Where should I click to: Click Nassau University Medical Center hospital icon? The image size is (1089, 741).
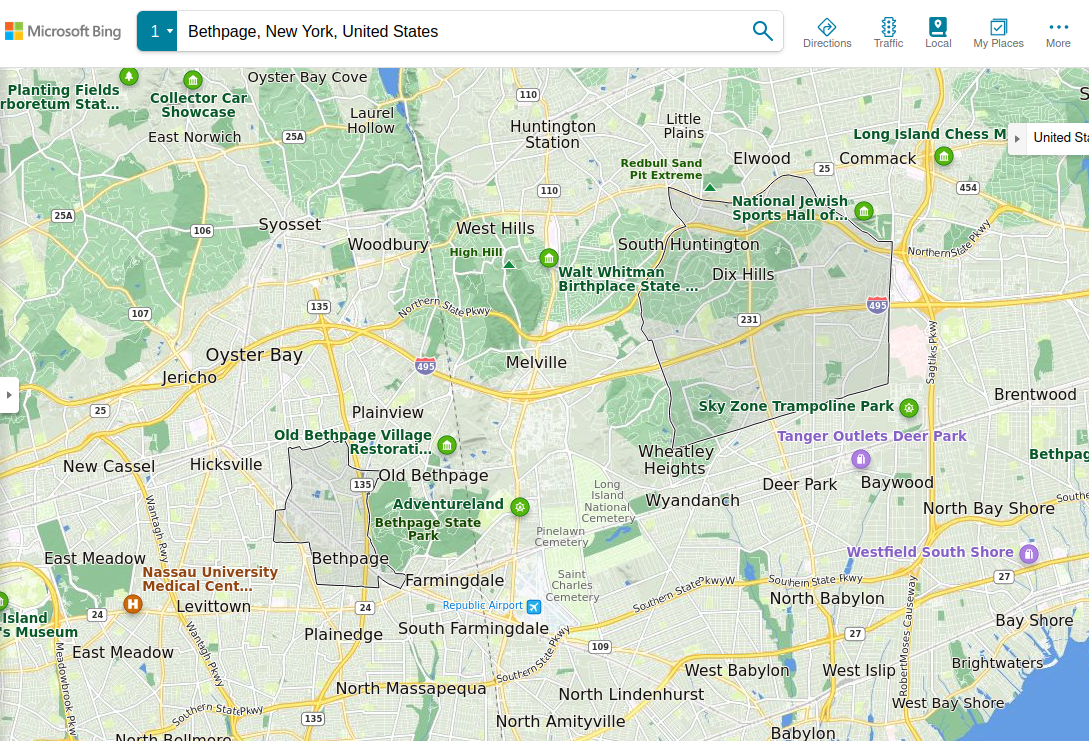pyautogui.click(x=133, y=603)
